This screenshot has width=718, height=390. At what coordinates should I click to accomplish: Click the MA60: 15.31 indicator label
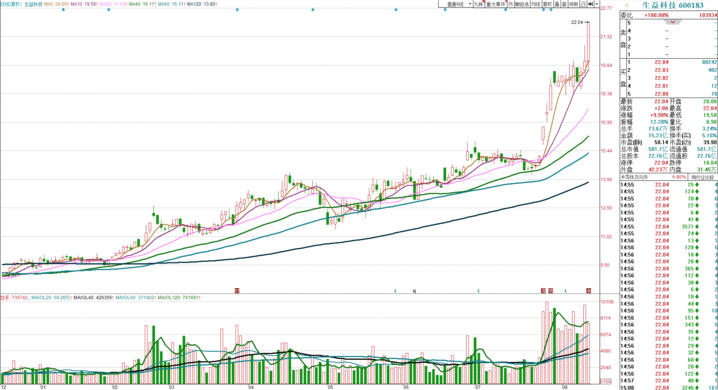tap(171, 4)
